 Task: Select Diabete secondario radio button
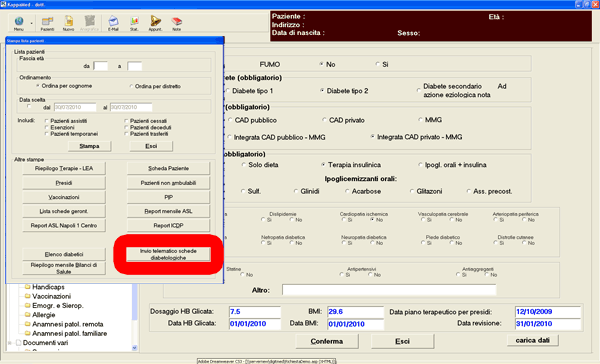pyautogui.click(x=418, y=90)
